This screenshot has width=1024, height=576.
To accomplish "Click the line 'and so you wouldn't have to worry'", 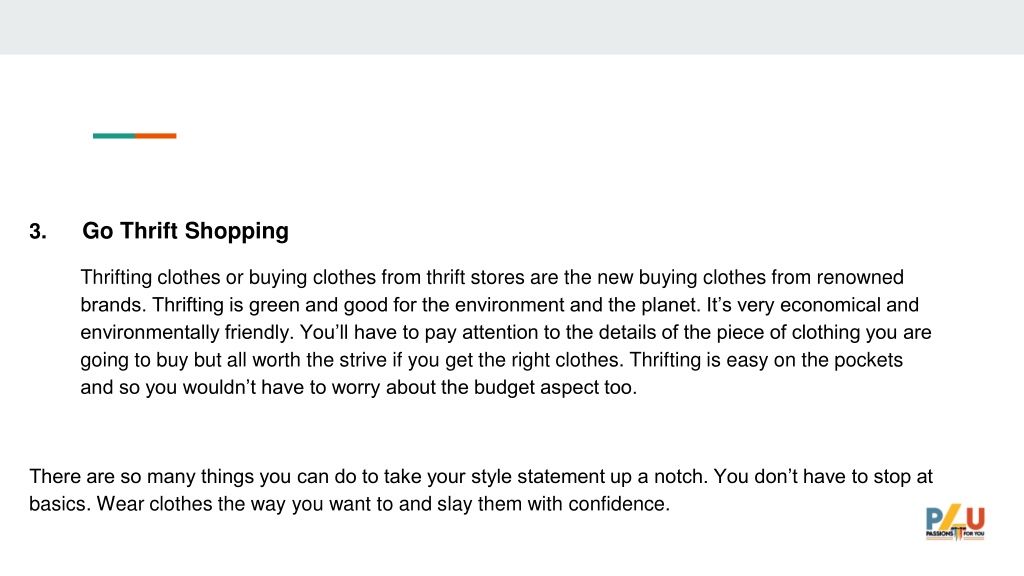I will click(x=359, y=387).
